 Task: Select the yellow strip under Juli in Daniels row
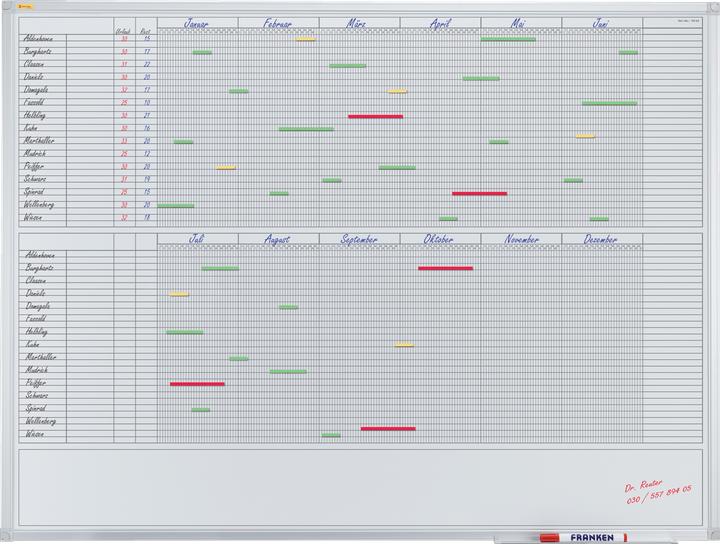click(179, 294)
